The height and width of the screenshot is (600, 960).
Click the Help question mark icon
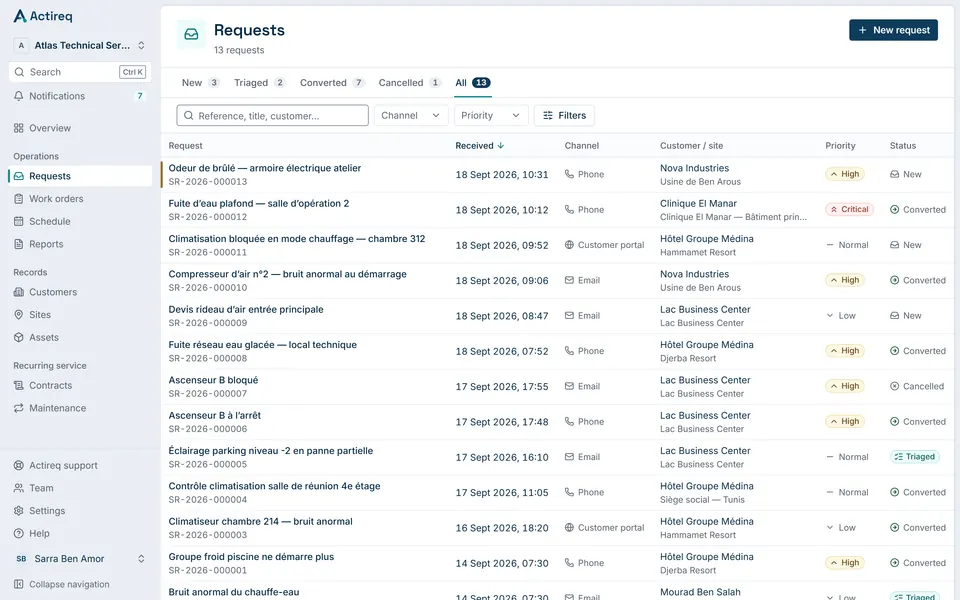pyautogui.click(x=19, y=533)
